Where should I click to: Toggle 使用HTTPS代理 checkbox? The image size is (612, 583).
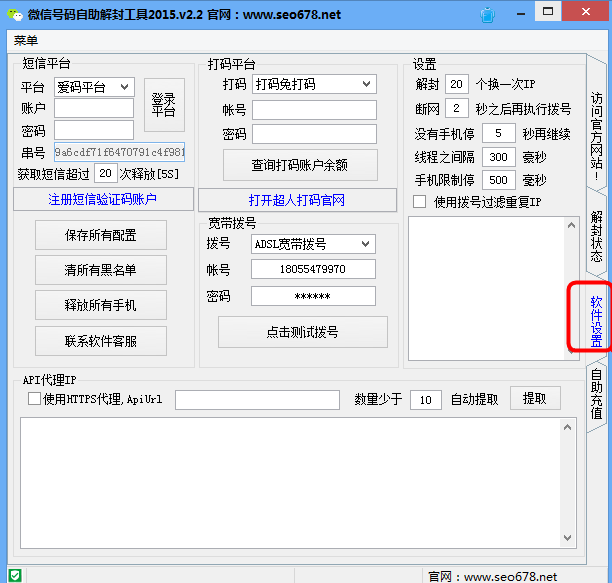tap(34, 399)
